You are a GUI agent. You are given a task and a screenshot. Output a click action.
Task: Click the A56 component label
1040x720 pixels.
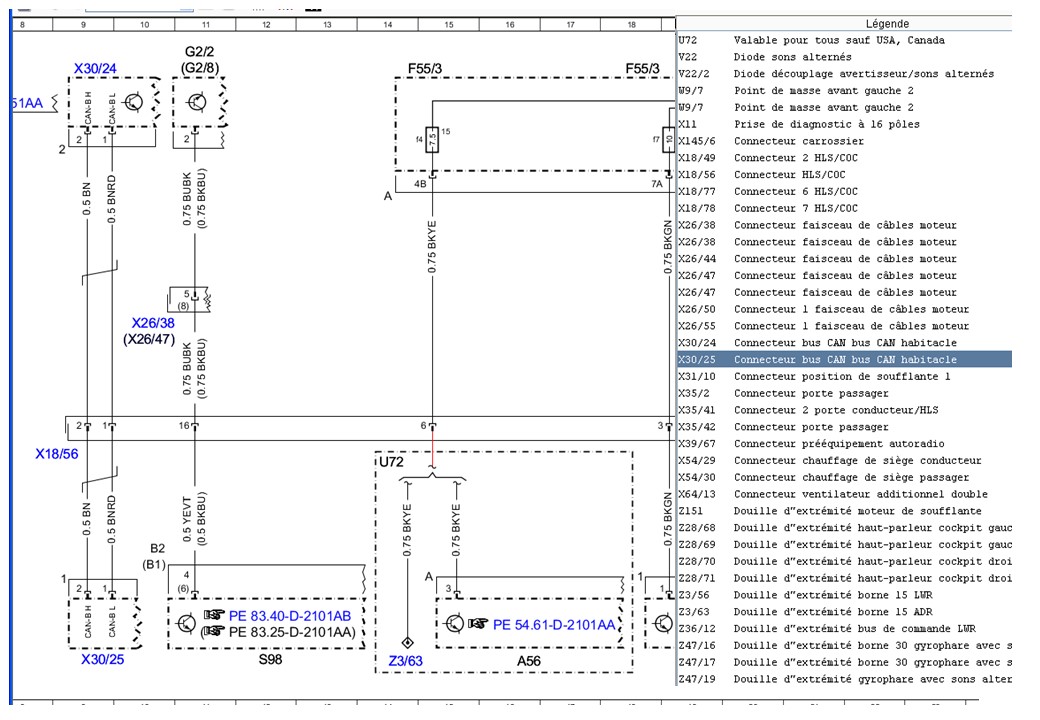click(x=529, y=661)
